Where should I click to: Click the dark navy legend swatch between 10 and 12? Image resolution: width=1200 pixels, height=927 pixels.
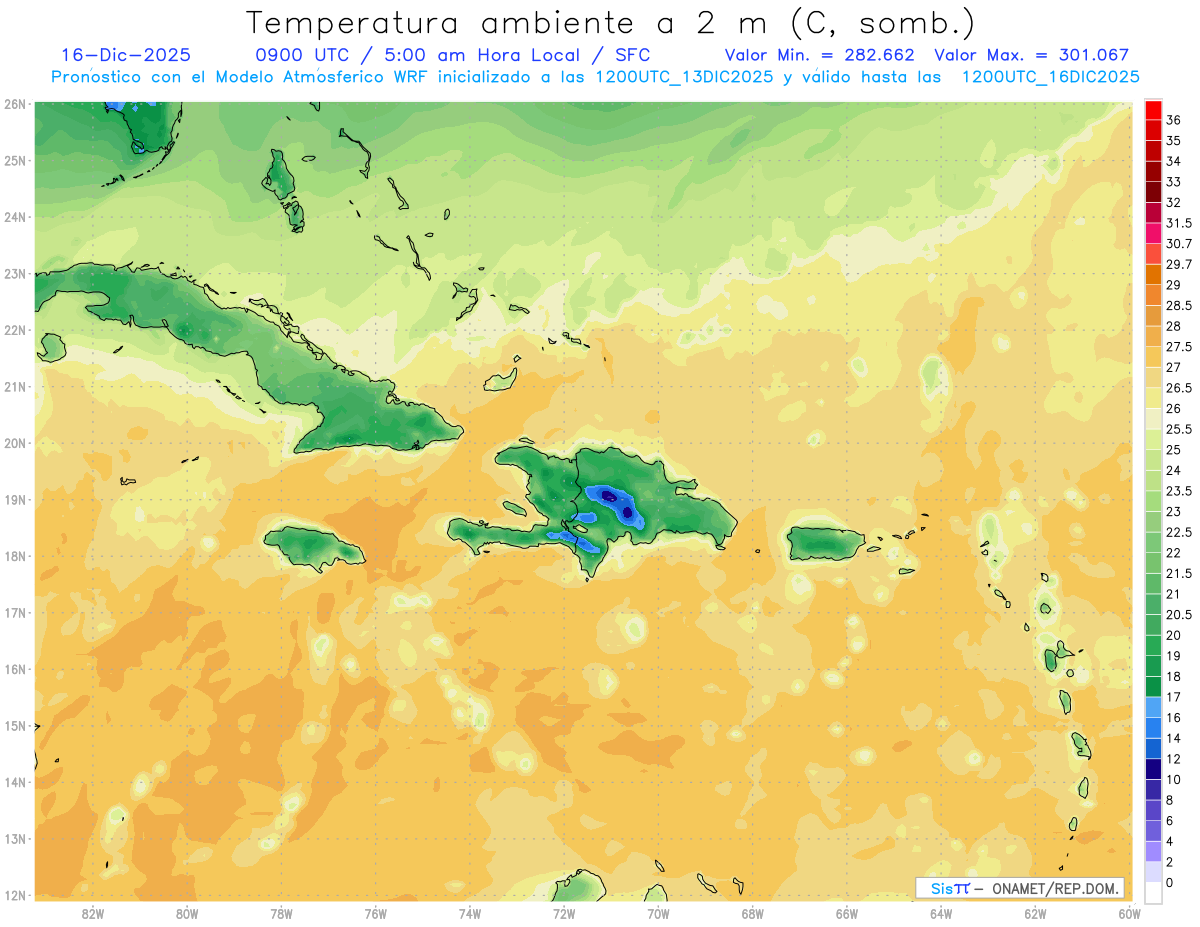pos(1153,769)
